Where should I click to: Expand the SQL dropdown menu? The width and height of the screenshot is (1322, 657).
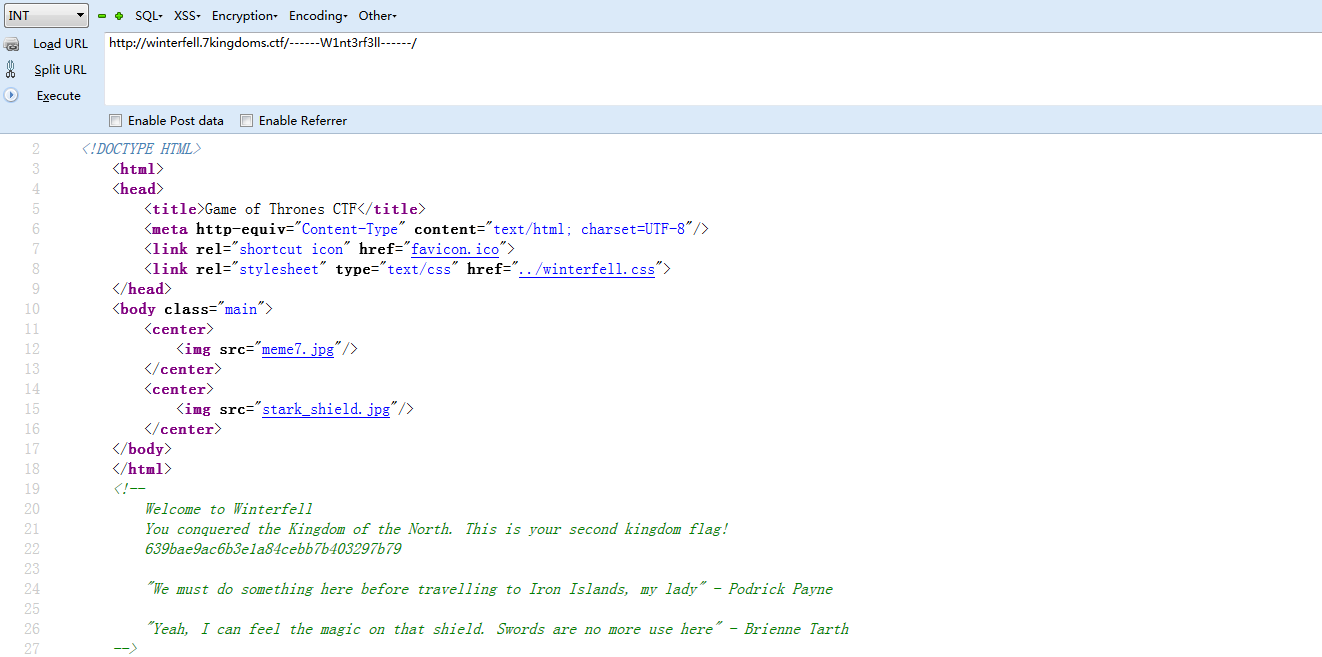click(x=149, y=16)
